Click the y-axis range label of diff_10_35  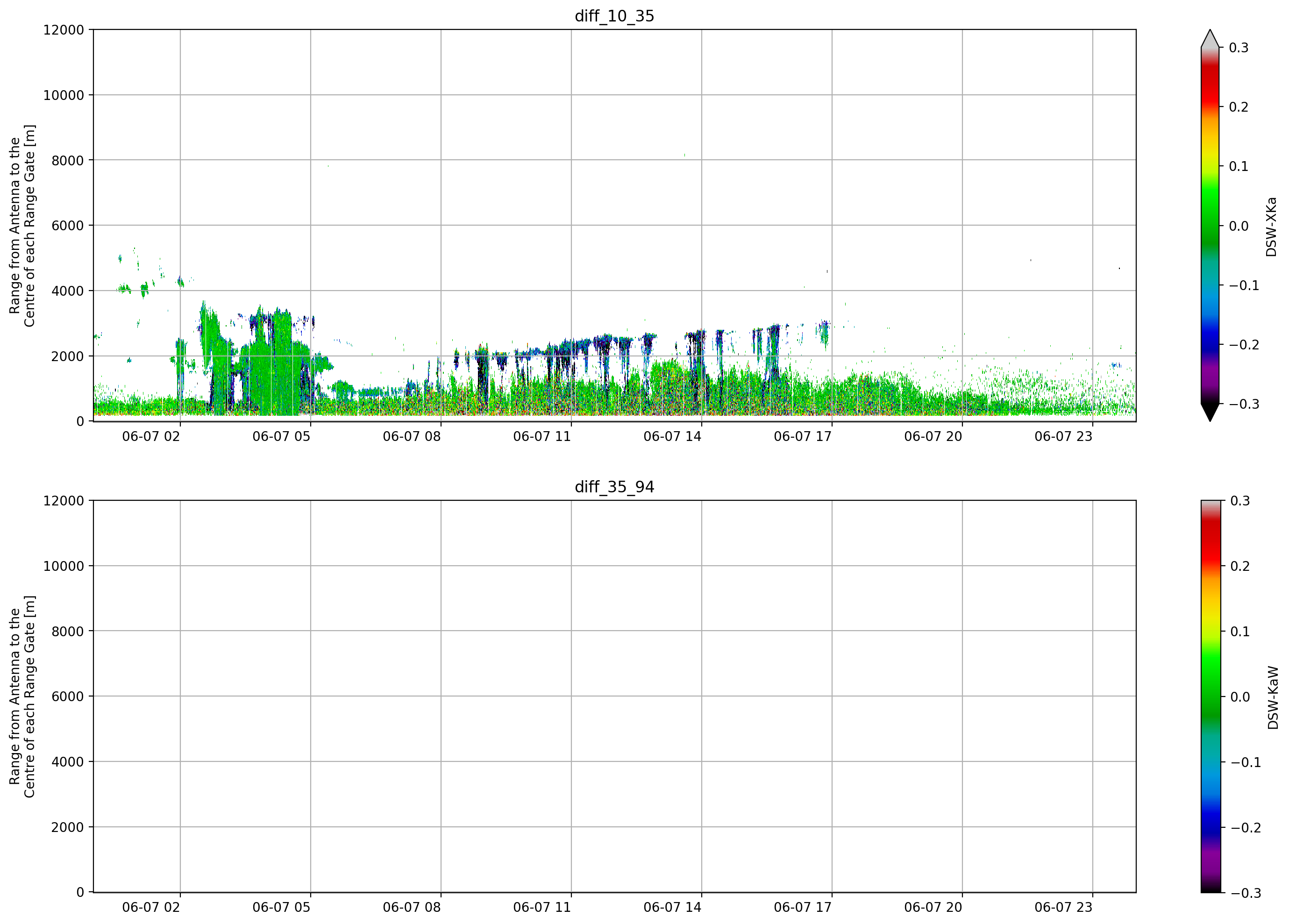click(22, 226)
